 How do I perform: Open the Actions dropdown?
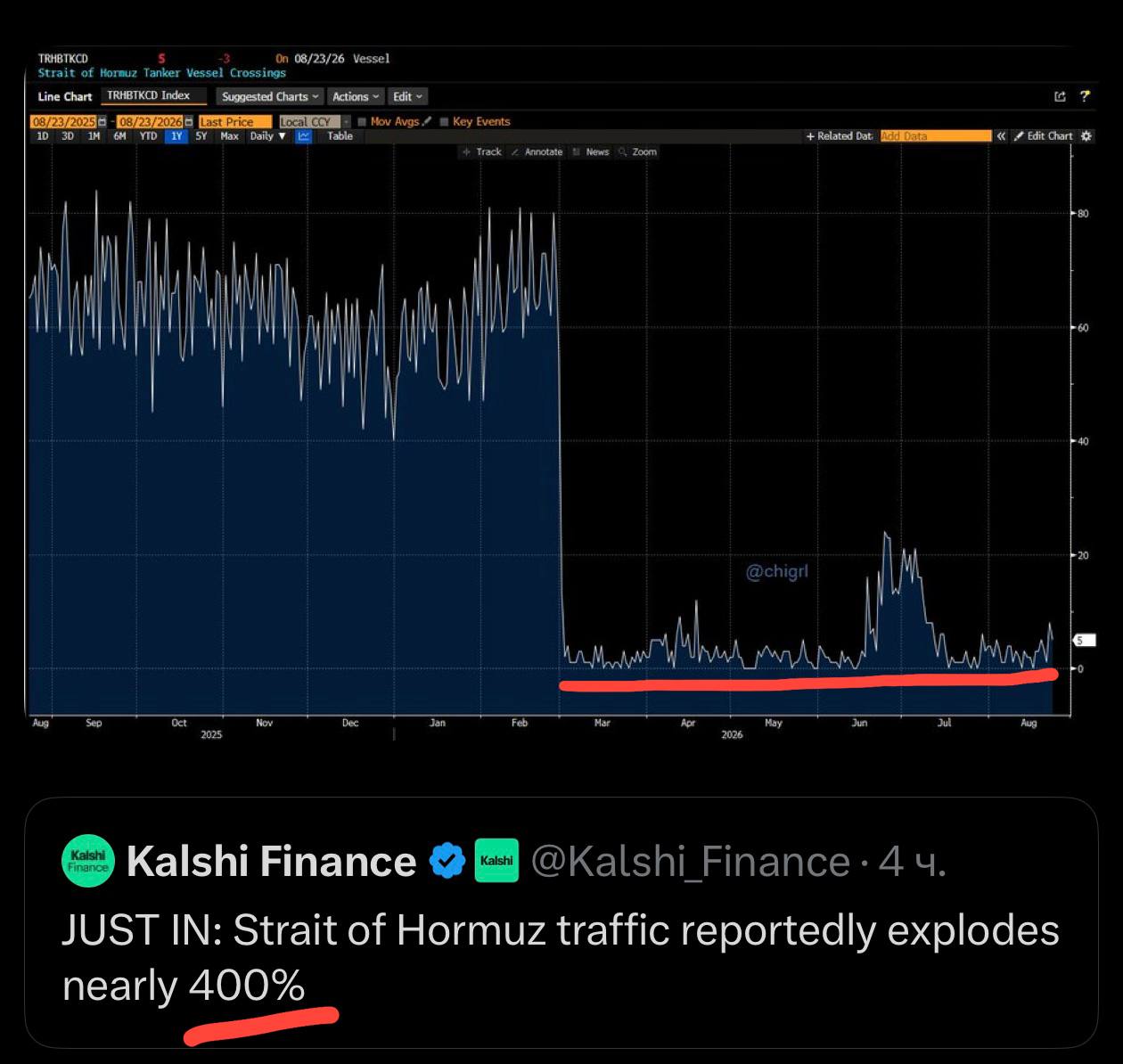tap(356, 96)
